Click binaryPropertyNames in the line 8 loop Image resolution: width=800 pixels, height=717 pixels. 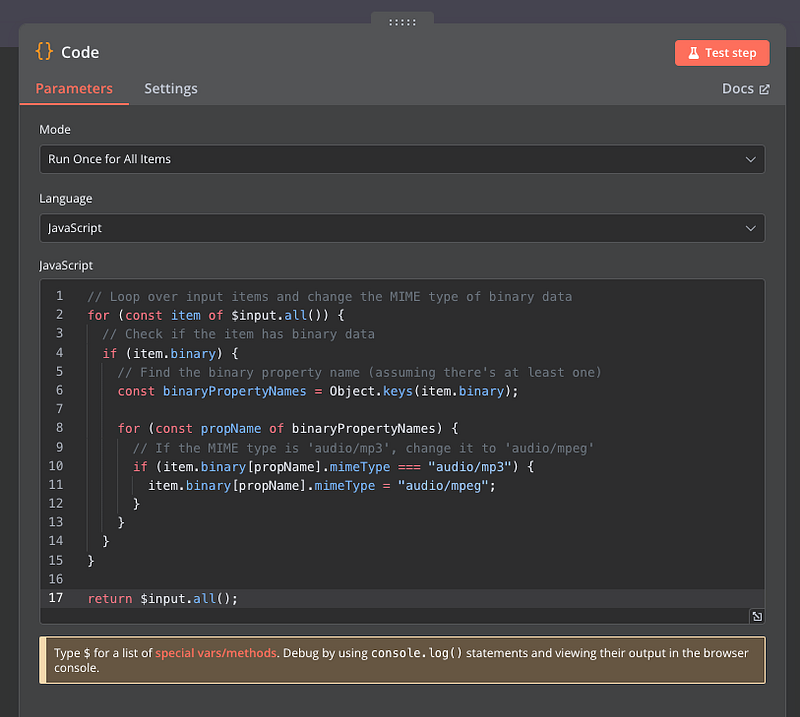364,428
